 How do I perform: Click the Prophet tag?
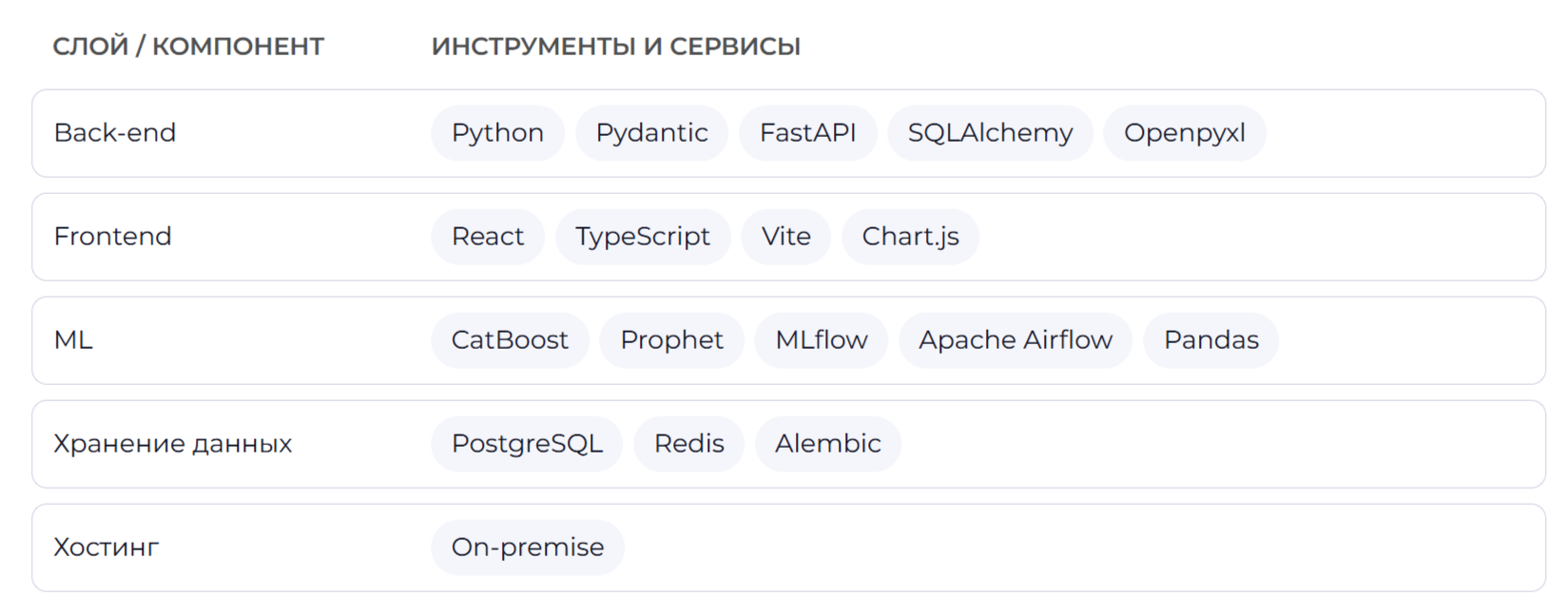[x=671, y=340]
